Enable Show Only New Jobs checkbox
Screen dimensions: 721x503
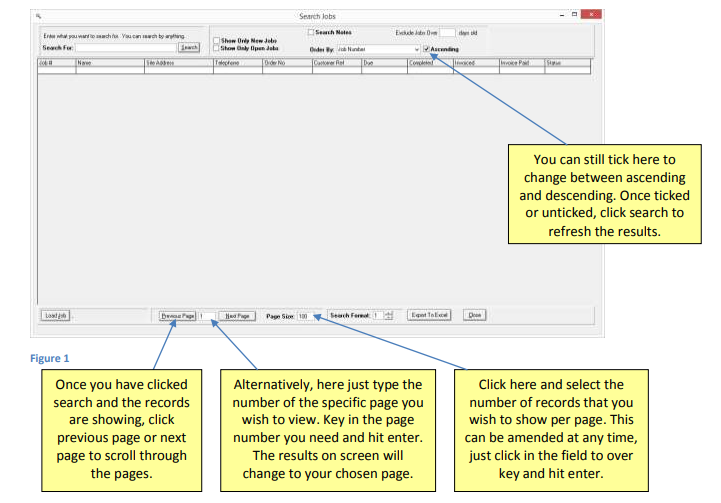point(215,40)
